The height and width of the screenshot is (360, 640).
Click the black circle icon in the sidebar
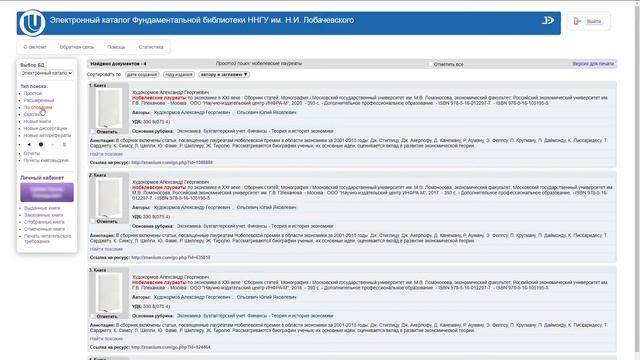[41, 144]
